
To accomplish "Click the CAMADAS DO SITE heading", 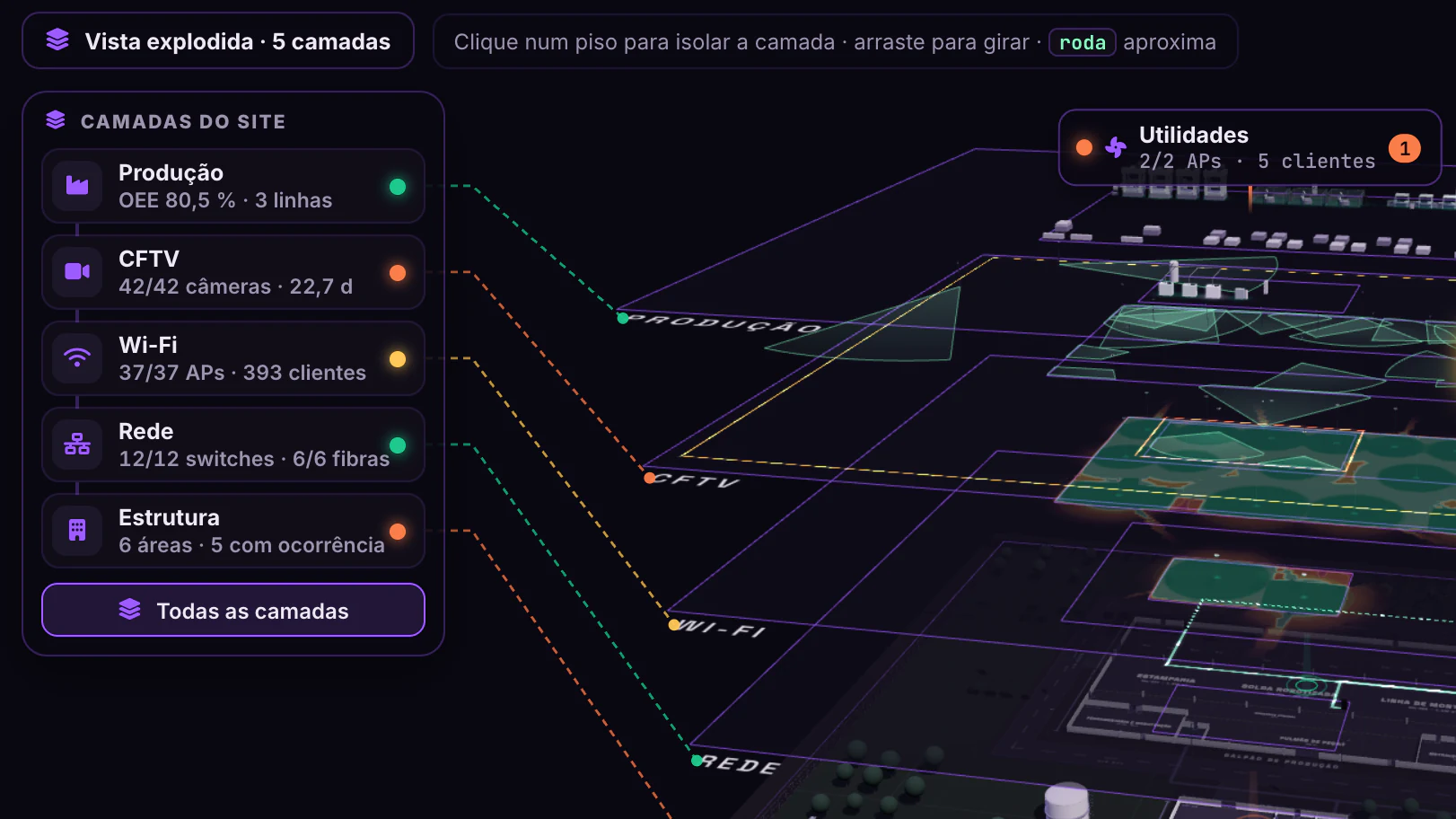I will click(x=183, y=121).
